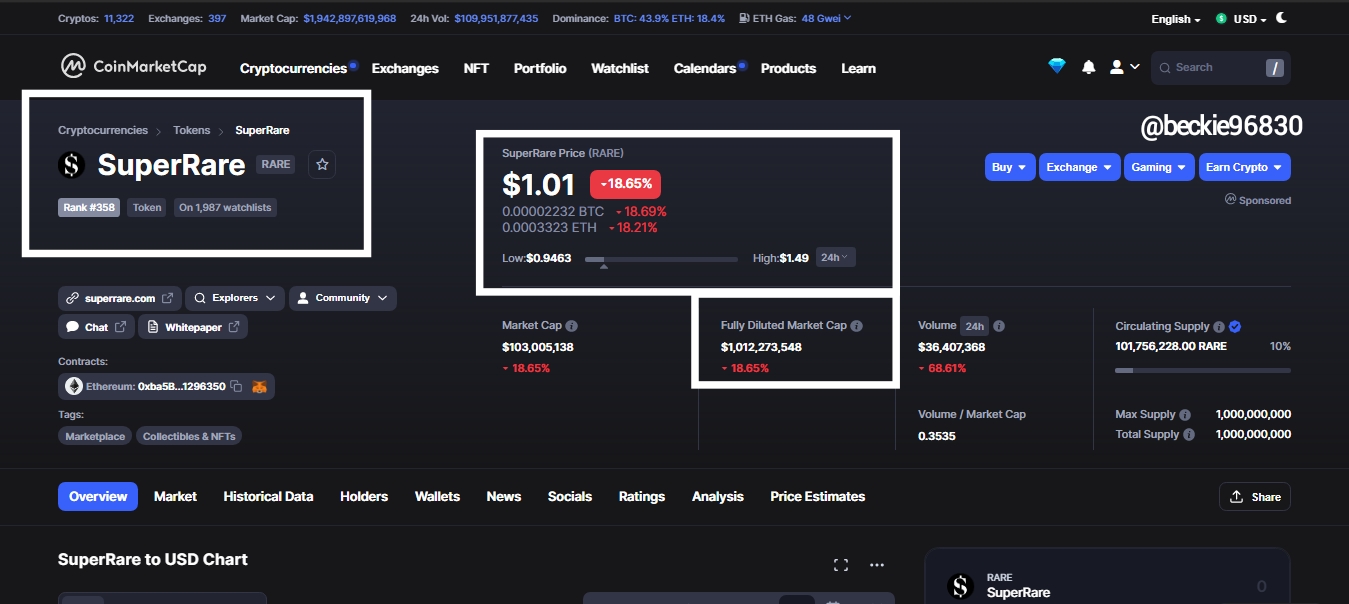Open Exchanges nav menu

pyautogui.click(x=405, y=68)
